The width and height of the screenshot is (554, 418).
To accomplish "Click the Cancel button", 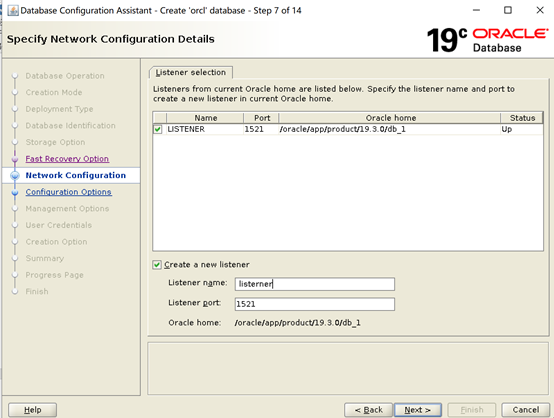I will (x=526, y=410).
